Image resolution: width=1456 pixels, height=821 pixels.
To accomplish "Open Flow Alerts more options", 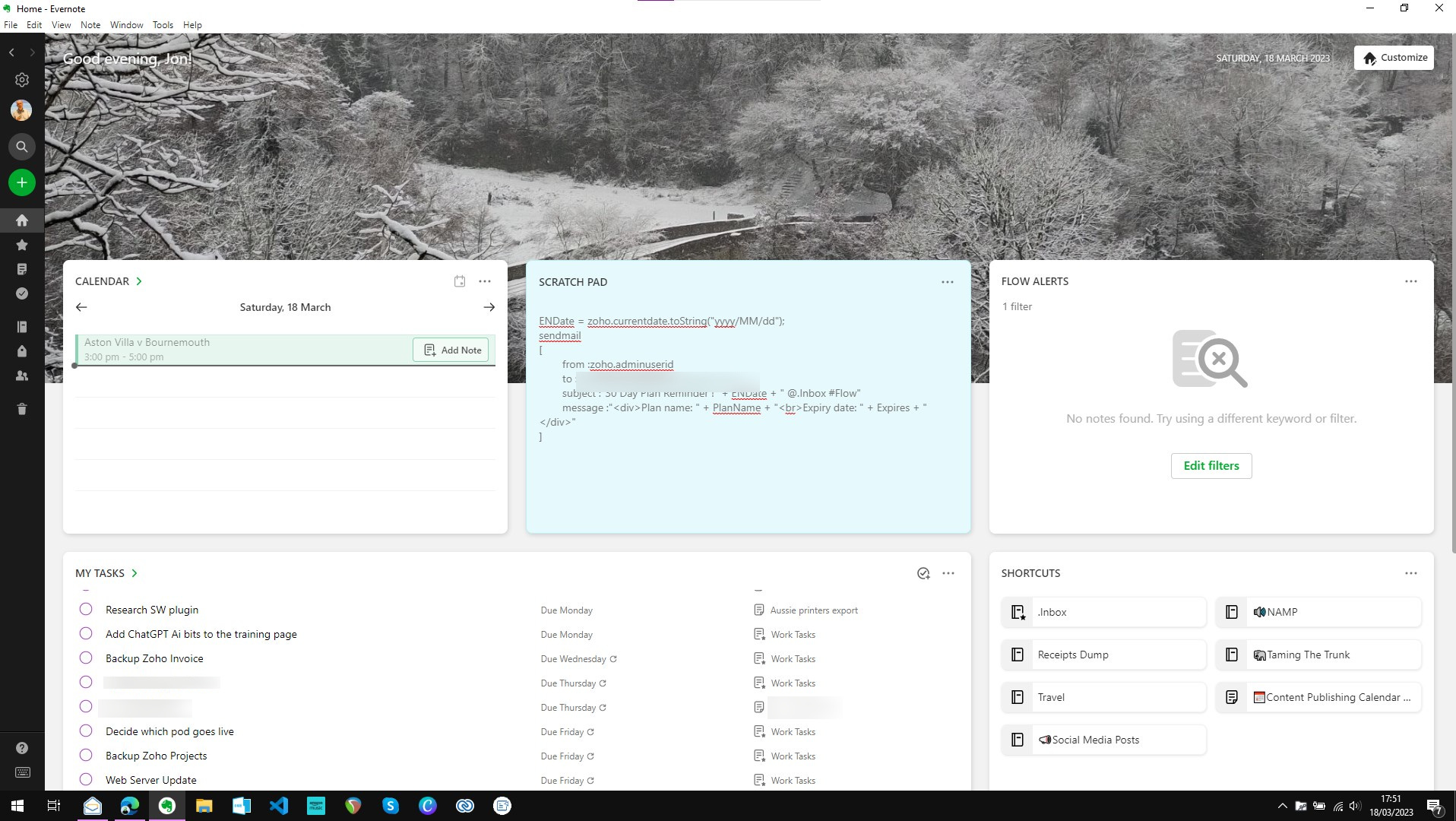I will pyautogui.click(x=1411, y=281).
